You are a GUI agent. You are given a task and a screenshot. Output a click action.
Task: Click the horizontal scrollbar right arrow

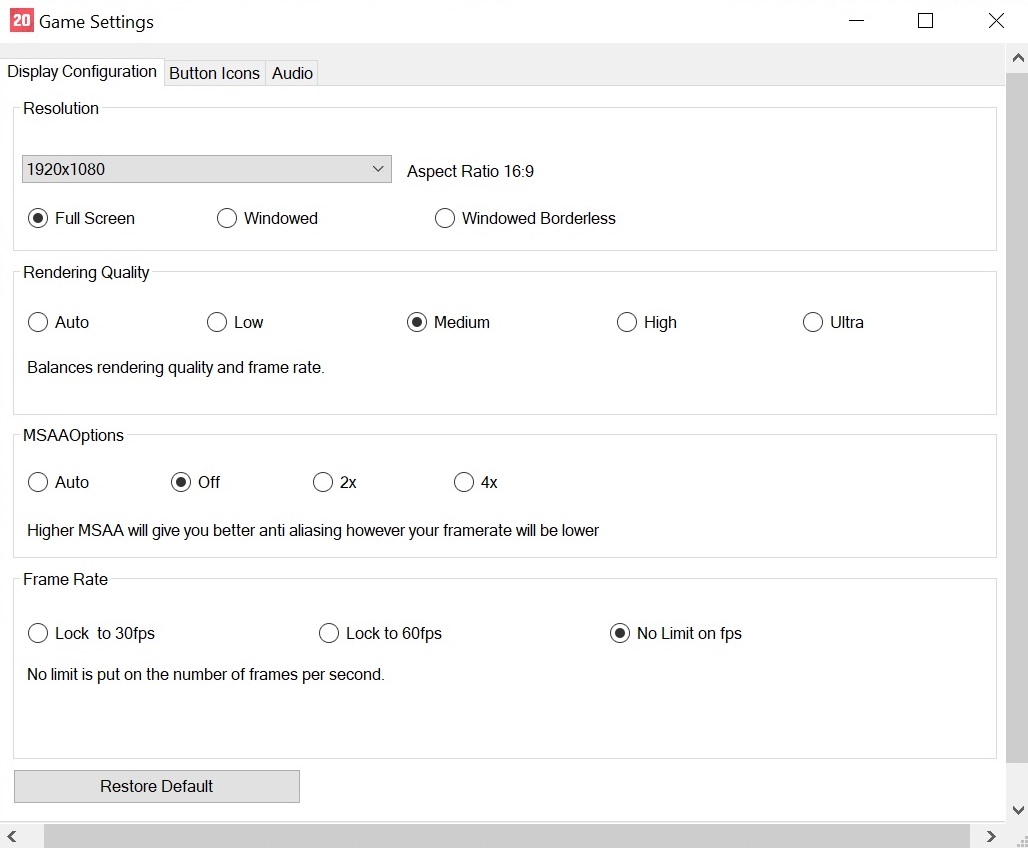[991, 836]
